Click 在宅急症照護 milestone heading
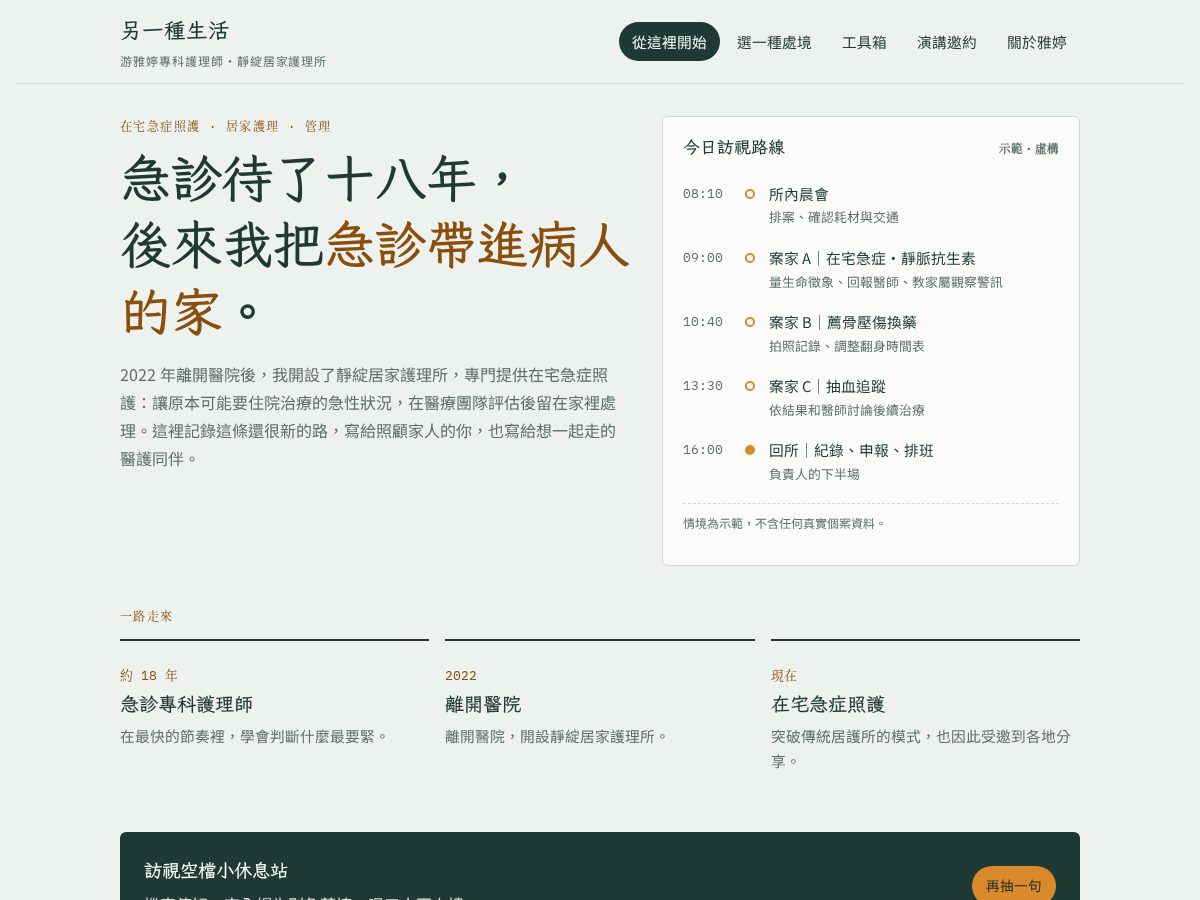 (828, 704)
